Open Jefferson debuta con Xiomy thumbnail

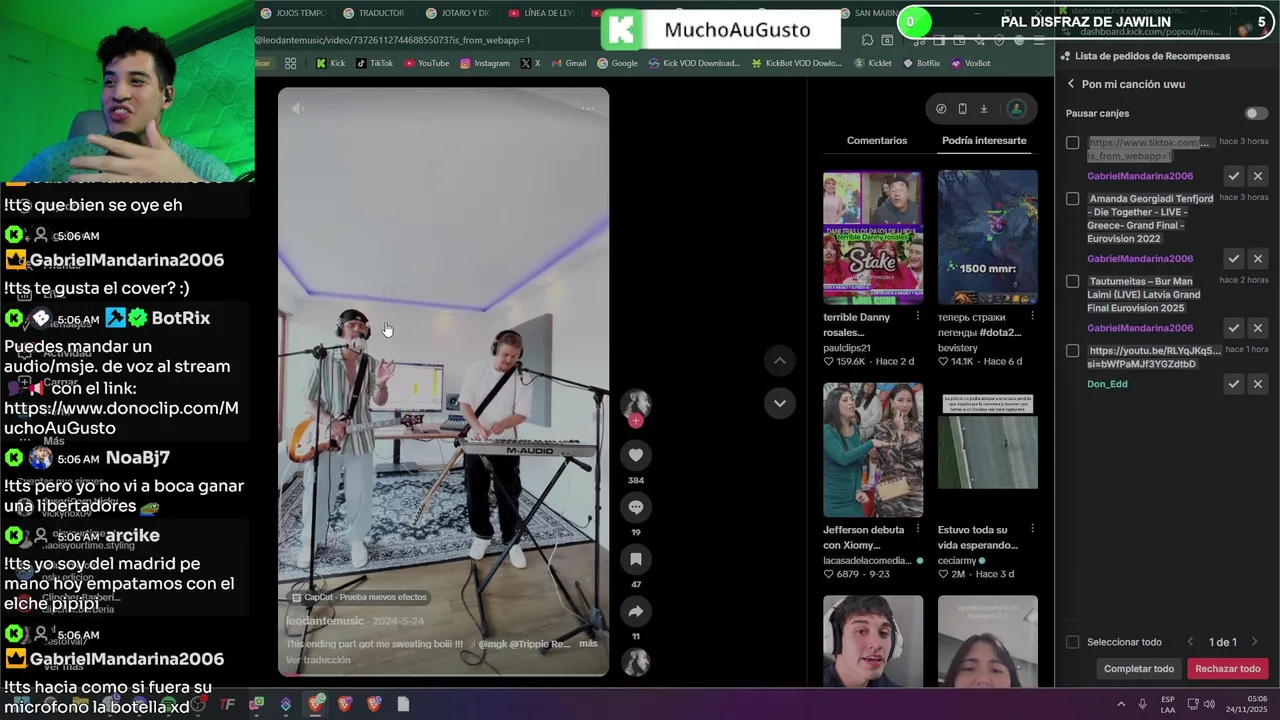click(x=873, y=450)
